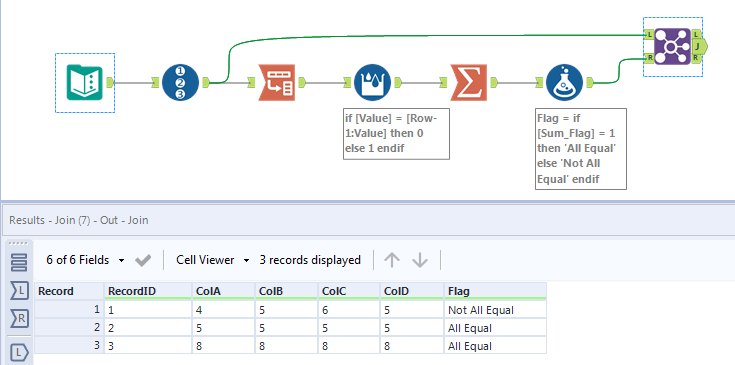Viewport: 735px width, 365px height.
Task: Click Join tool R input anchor
Action: tap(649, 58)
